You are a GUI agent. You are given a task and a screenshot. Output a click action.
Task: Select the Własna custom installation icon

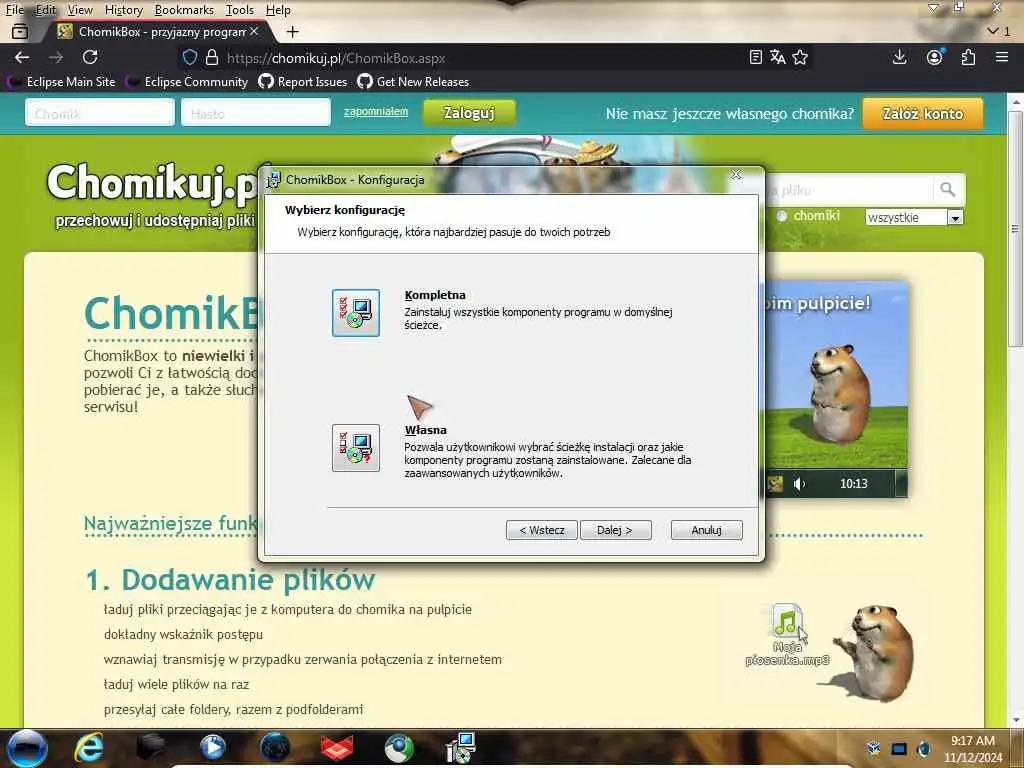click(355, 447)
